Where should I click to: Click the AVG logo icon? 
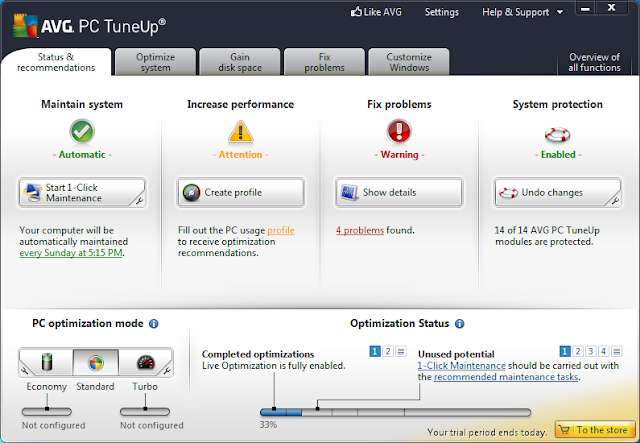coord(25,26)
